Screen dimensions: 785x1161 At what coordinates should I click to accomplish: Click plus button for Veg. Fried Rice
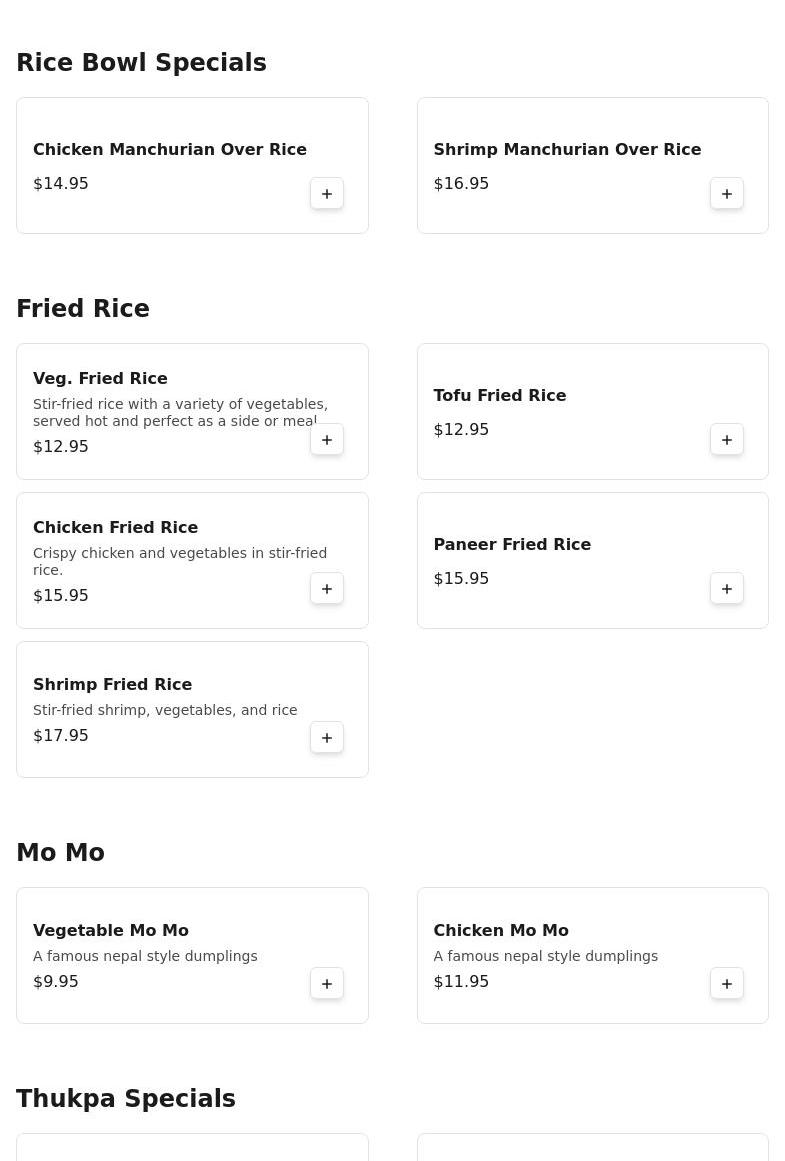point(327,440)
